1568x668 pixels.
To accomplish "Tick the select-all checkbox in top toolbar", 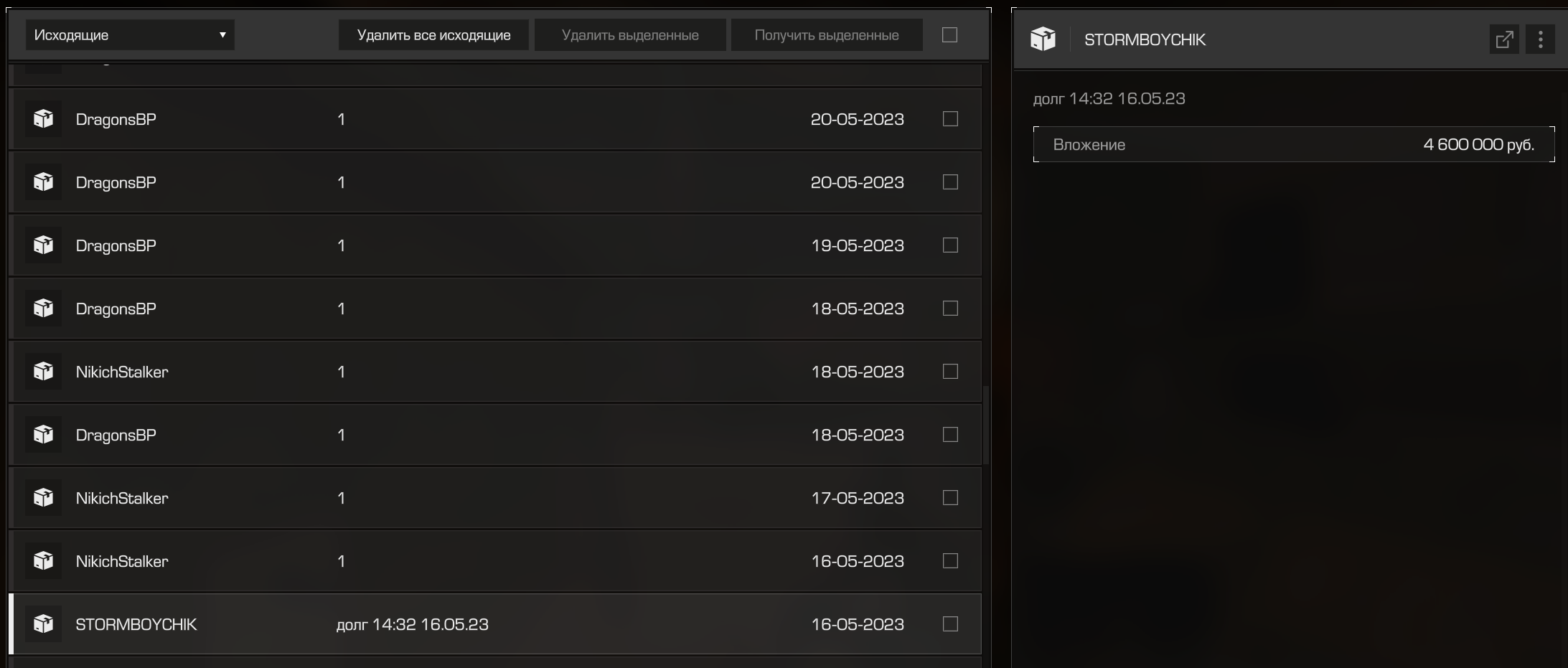I will click(x=949, y=34).
